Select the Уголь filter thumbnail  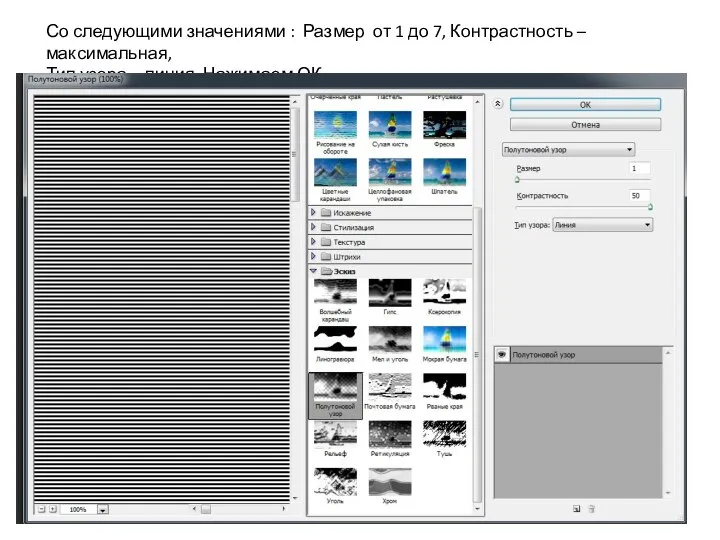click(335, 481)
